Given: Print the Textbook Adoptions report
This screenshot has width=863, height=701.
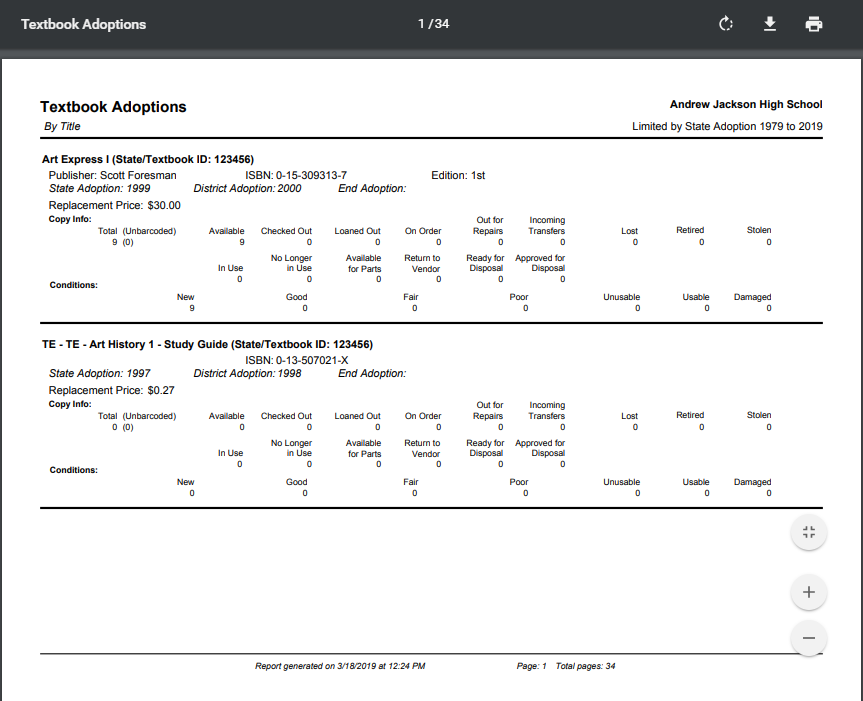Looking at the screenshot, I should (x=813, y=23).
